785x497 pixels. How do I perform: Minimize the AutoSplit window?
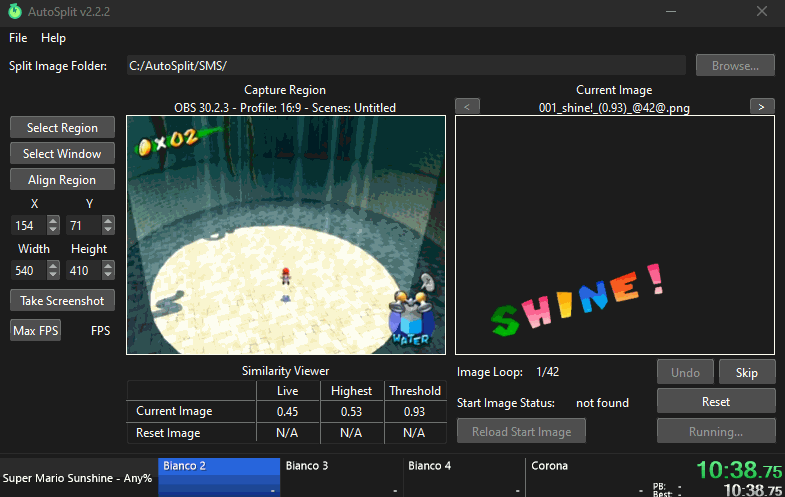pos(671,11)
